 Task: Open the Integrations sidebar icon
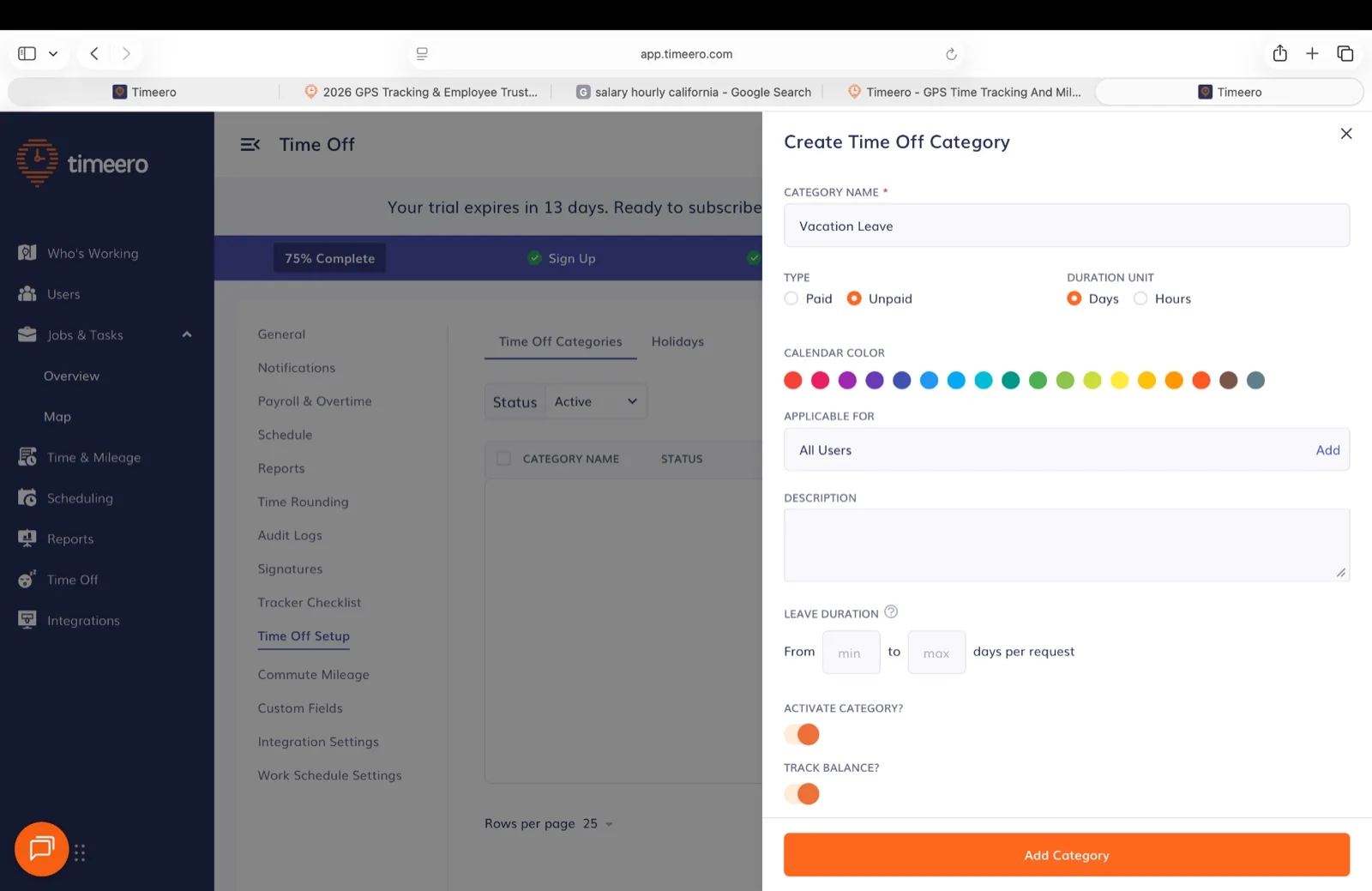(x=27, y=620)
